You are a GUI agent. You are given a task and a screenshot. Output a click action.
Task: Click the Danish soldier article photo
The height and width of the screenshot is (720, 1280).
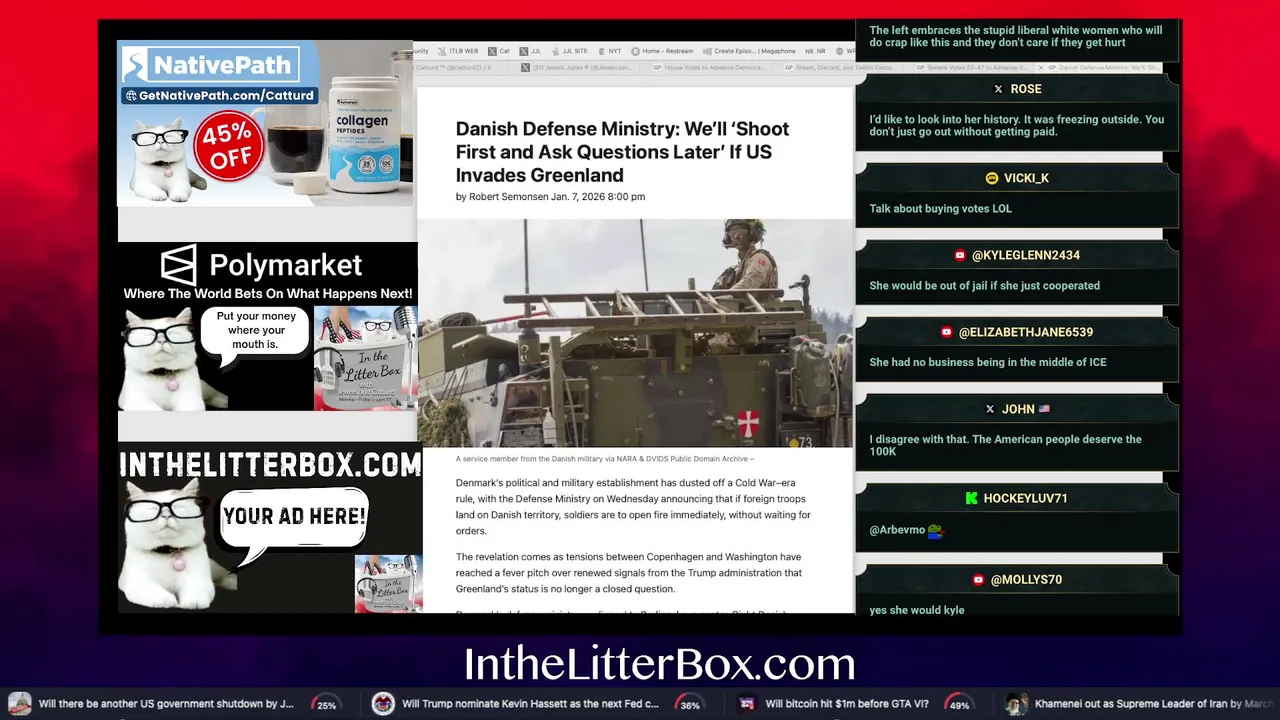tap(635, 333)
